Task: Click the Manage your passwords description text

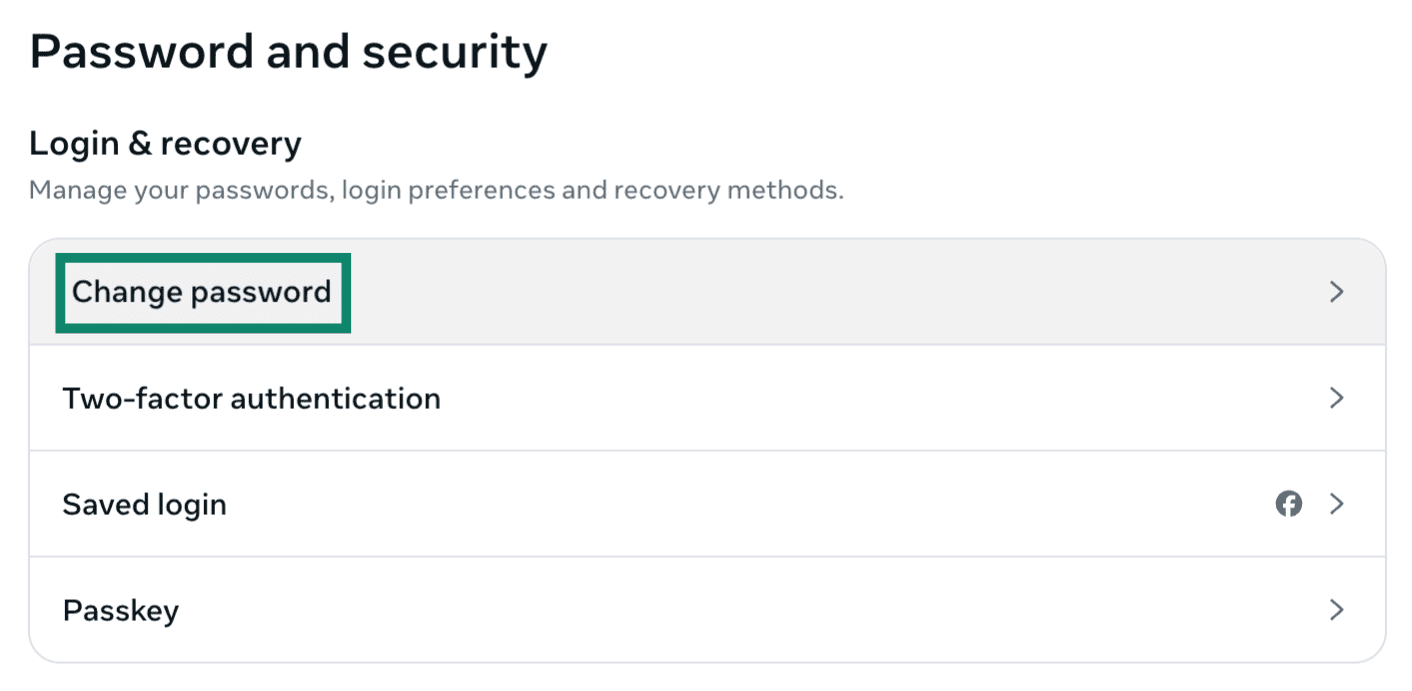Action: pyautogui.click(x=436, y=190)
